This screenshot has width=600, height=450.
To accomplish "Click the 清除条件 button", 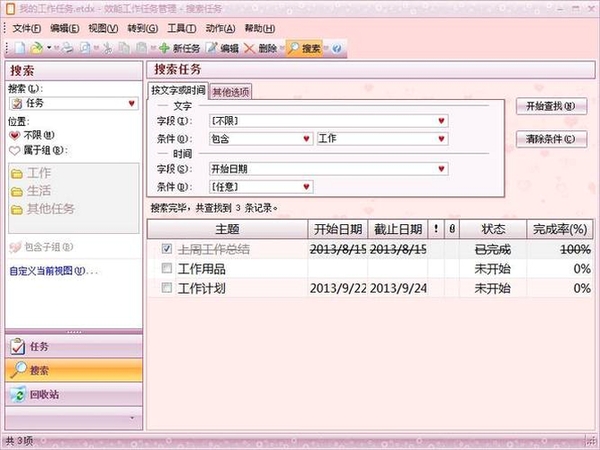I will click(x=551, y=139).
